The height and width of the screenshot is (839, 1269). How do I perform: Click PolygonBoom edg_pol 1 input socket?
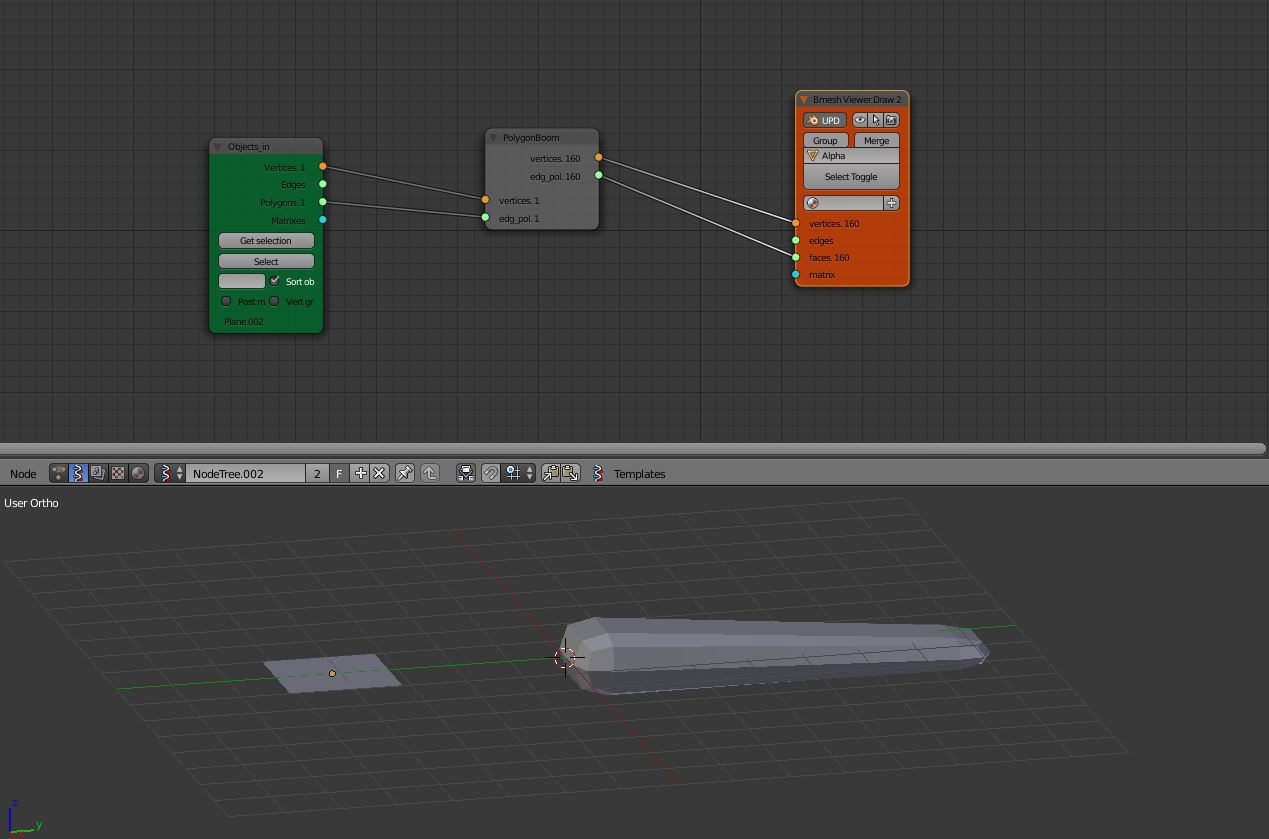click(x=486, y=218)
